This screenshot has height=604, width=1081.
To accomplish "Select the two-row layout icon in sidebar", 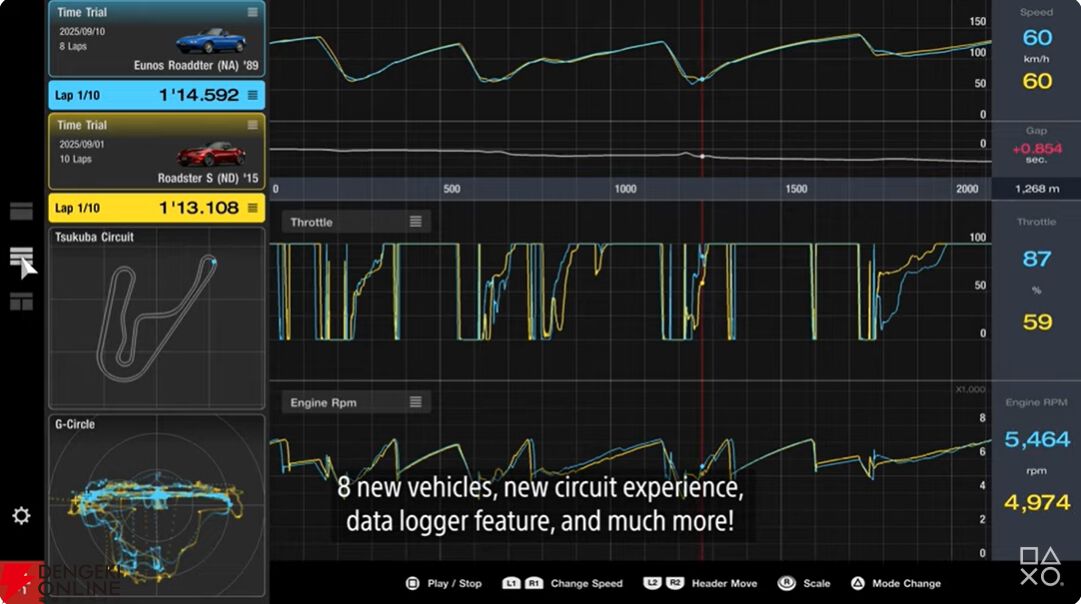I will coord(21,211).
